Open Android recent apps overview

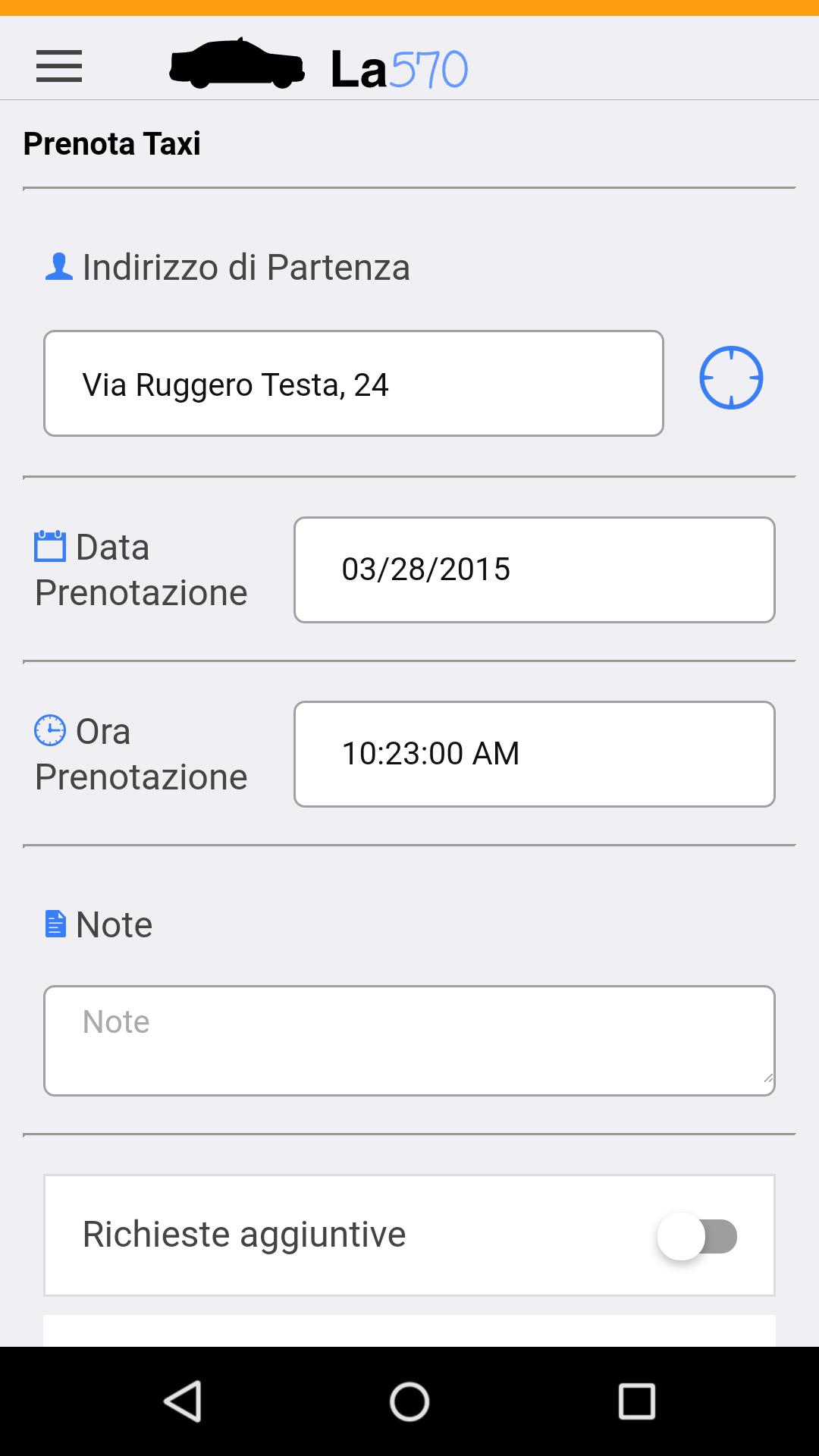(636, 1401)
